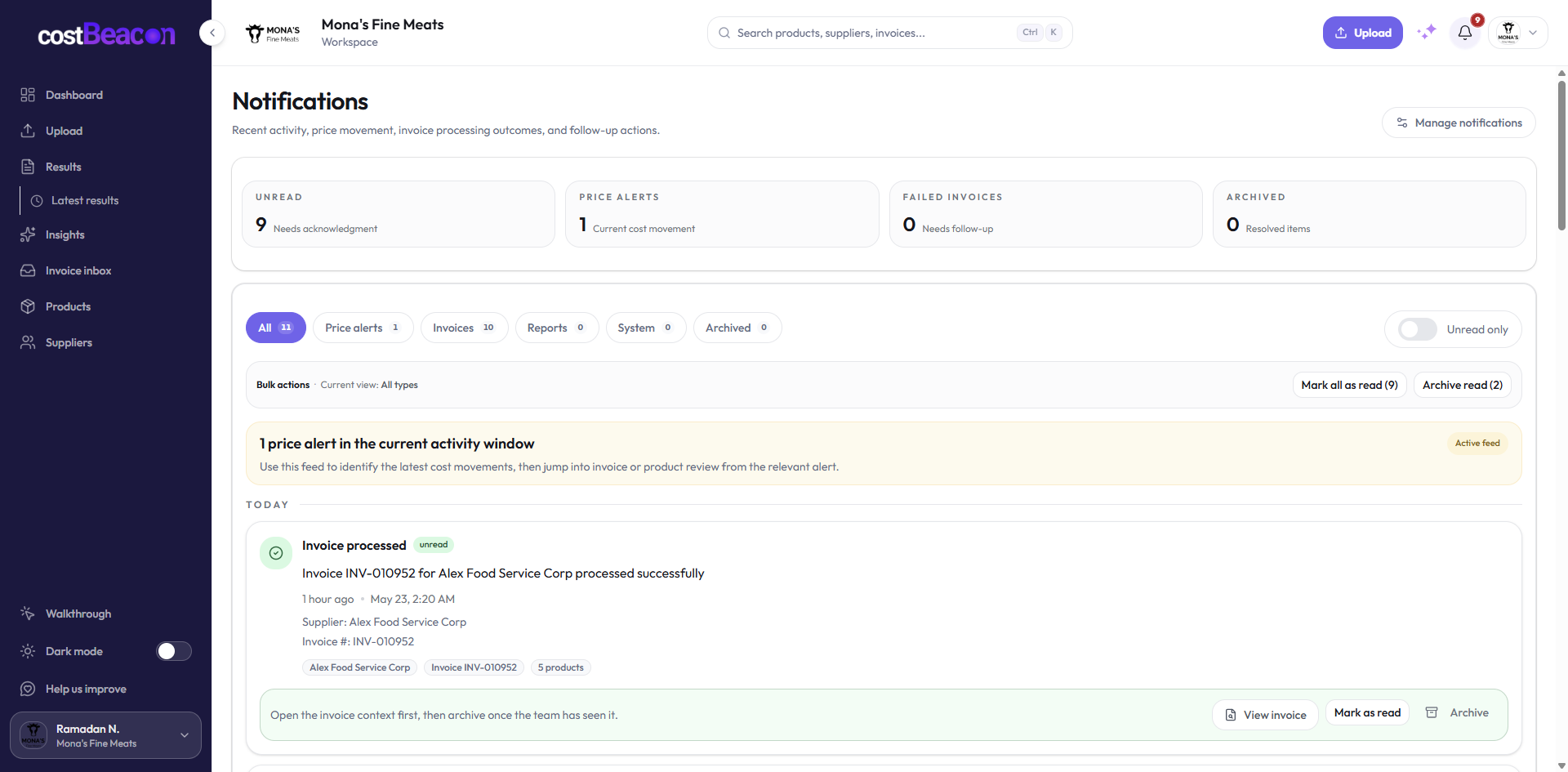Click the Invoice inbox tray icon
Screen dimensions: 1568x772
[x=28, y=270]
